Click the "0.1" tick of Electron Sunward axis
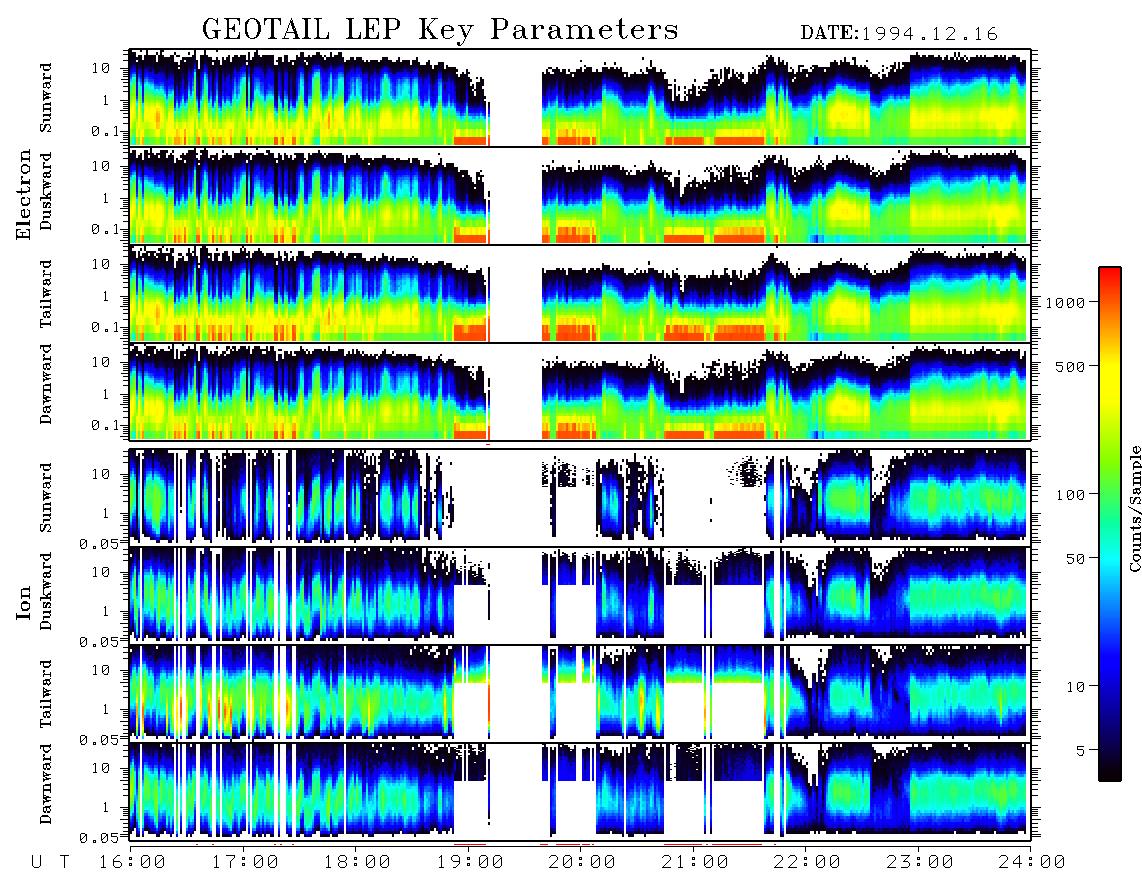Viewport: 1142px width, 880px height. click(x=106, y=131)
